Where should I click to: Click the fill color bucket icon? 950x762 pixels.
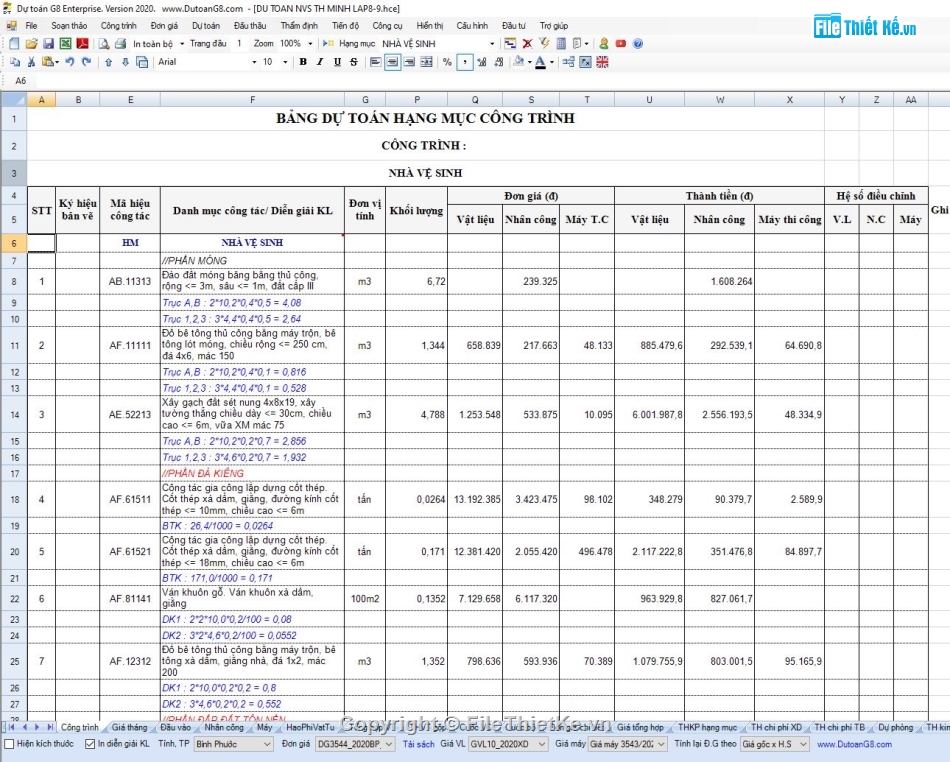coord(518,62)
